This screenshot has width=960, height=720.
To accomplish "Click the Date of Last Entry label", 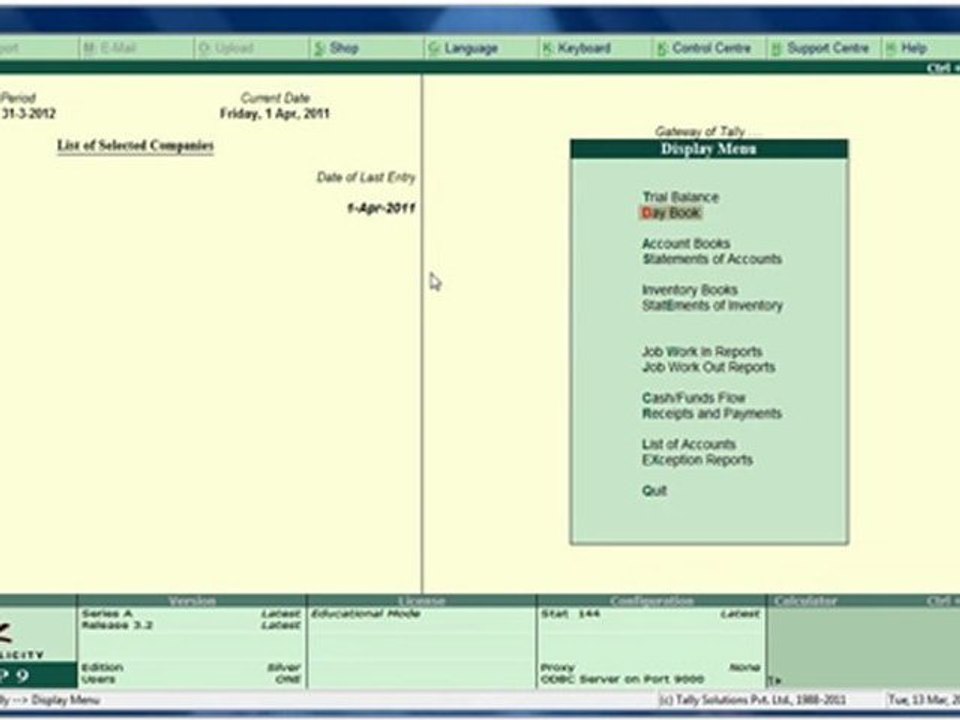I will (x=366, y=177).
